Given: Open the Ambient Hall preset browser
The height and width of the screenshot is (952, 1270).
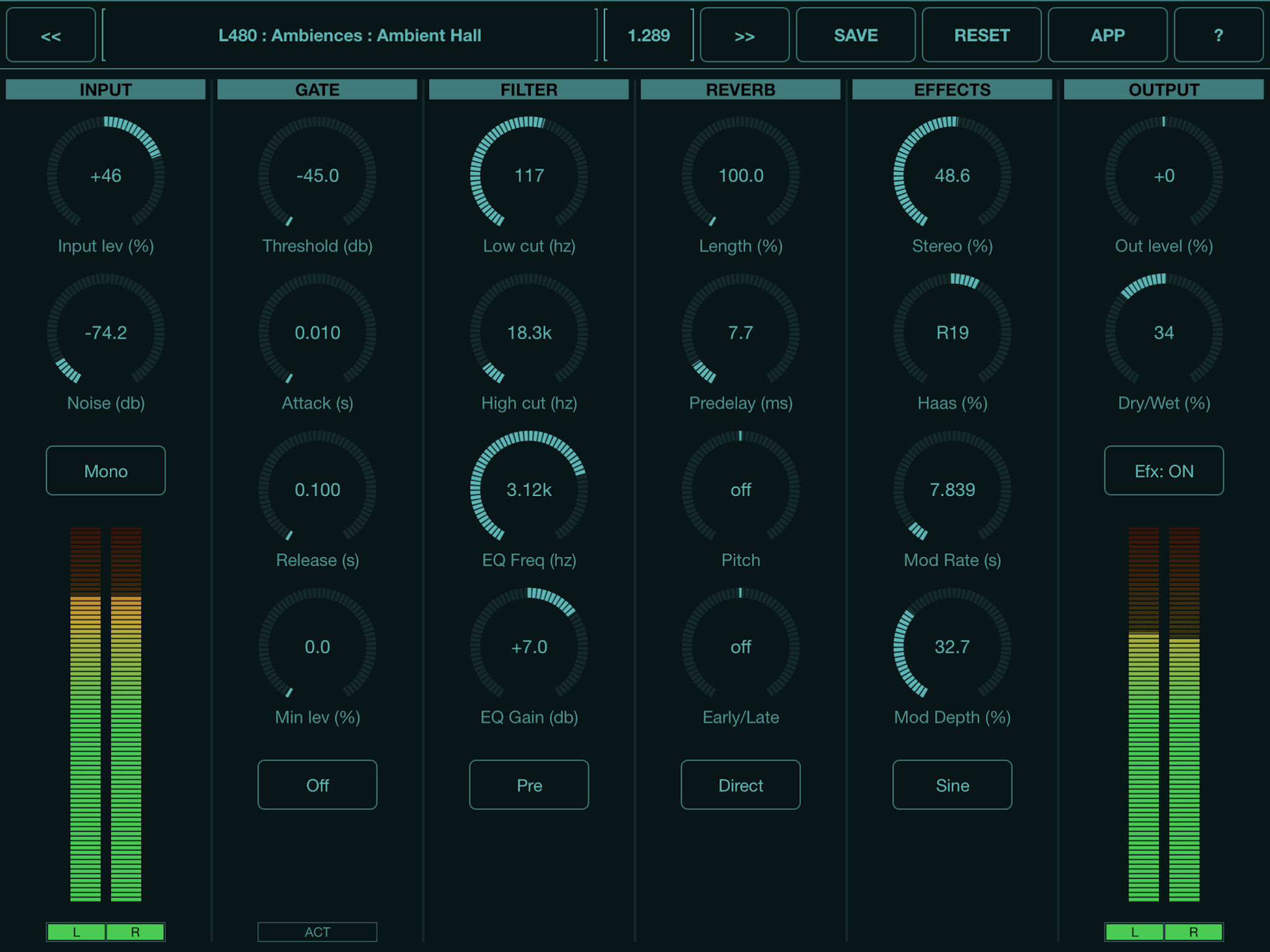Looking at the screenshot, I should click(350, 35).
